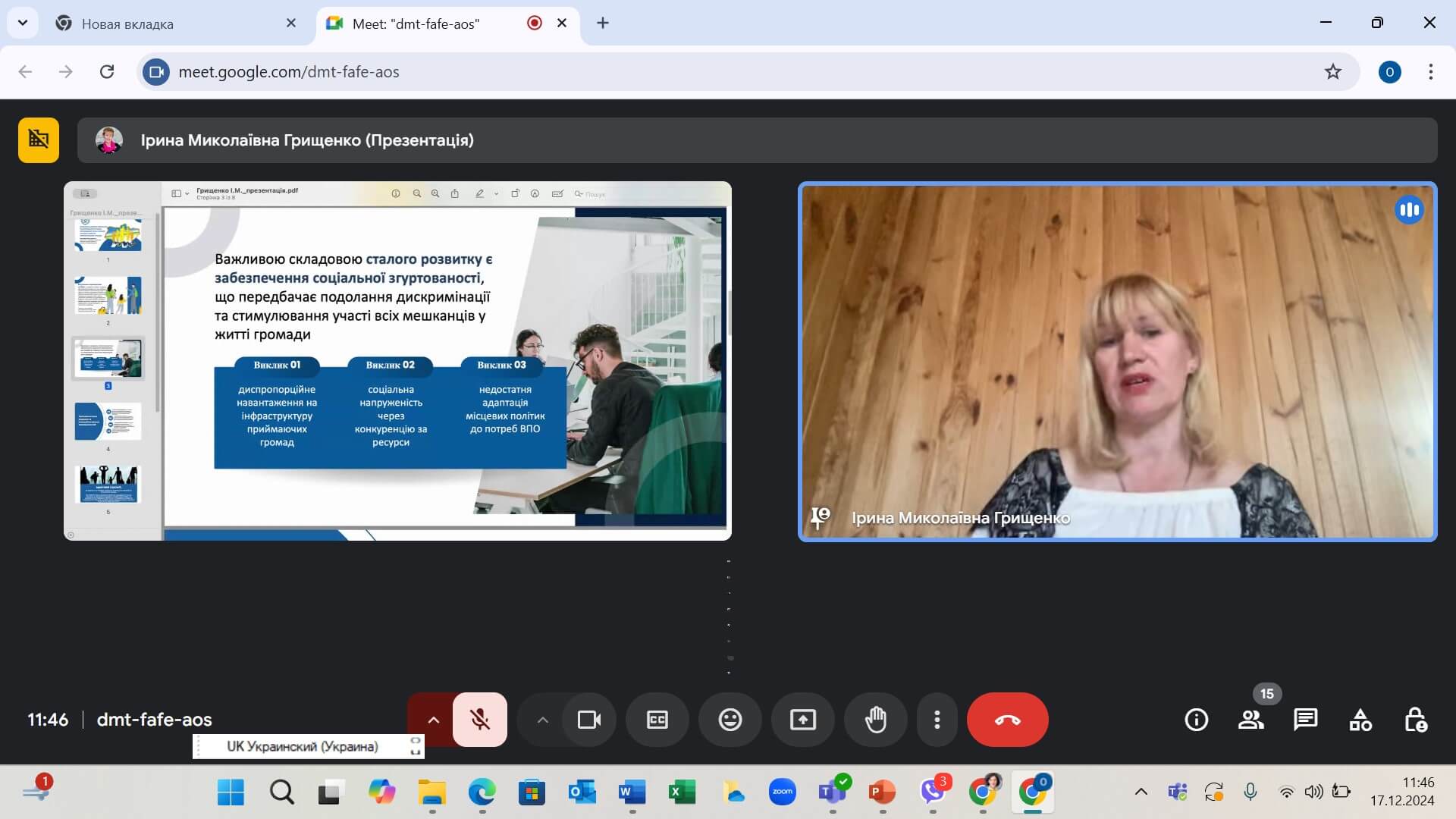Open the tab search dropdown arrow
This screenshot has width=1456, height=819.
(x=23, y=23)
